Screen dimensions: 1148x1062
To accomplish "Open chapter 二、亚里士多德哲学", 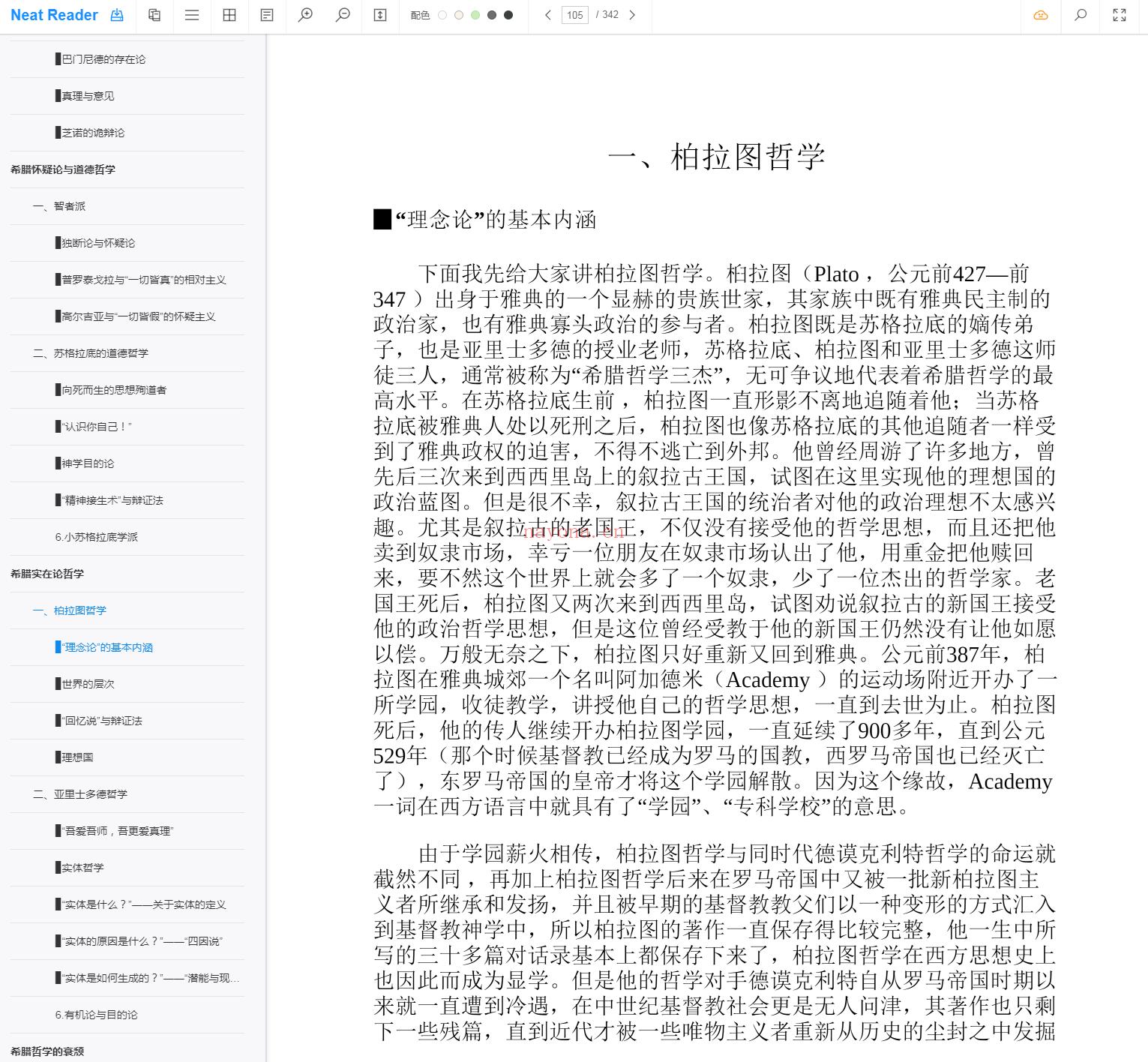I will pos(80,794).
